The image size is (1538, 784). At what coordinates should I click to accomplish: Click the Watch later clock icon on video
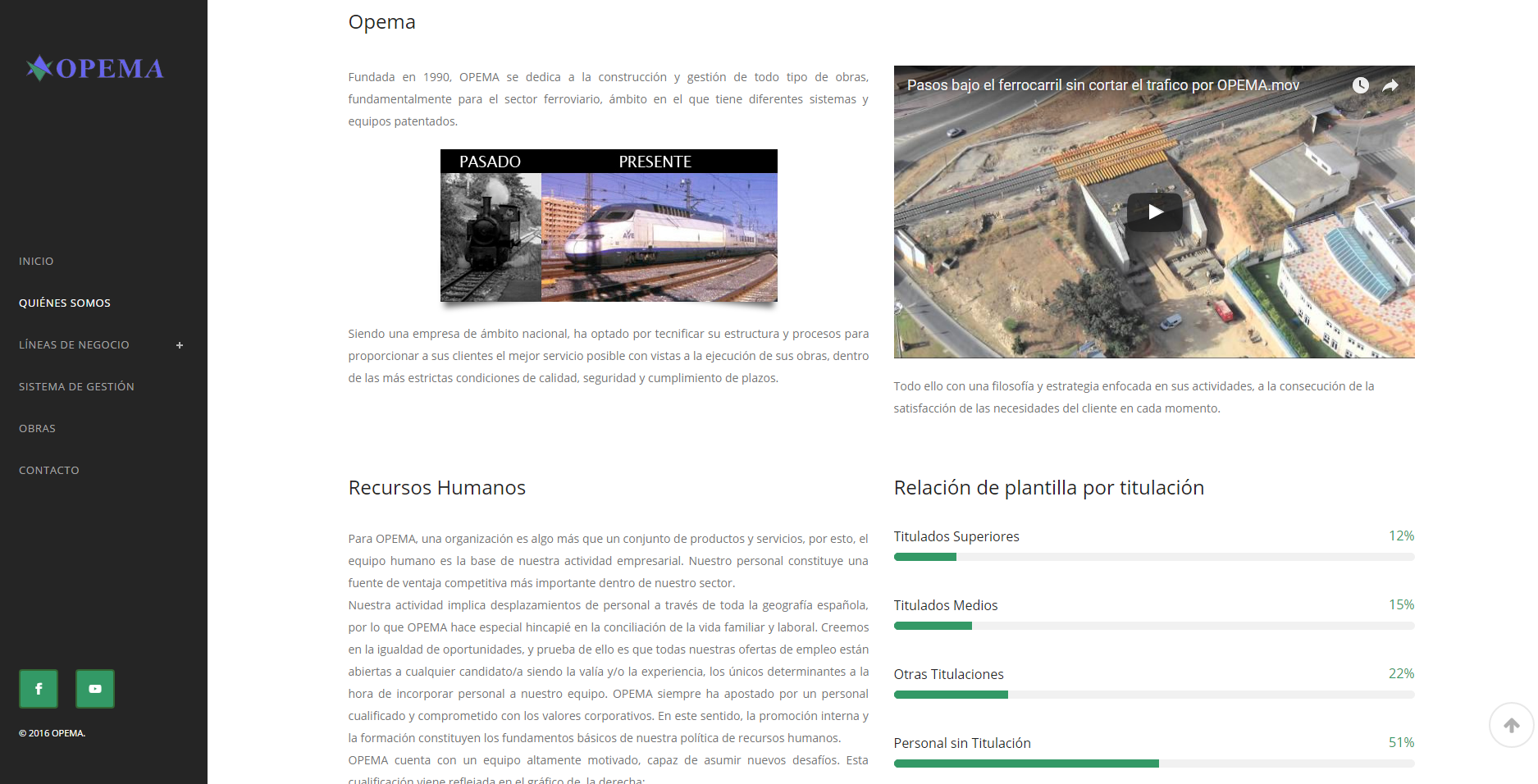pyautogui.click(x=1360, y=85)
